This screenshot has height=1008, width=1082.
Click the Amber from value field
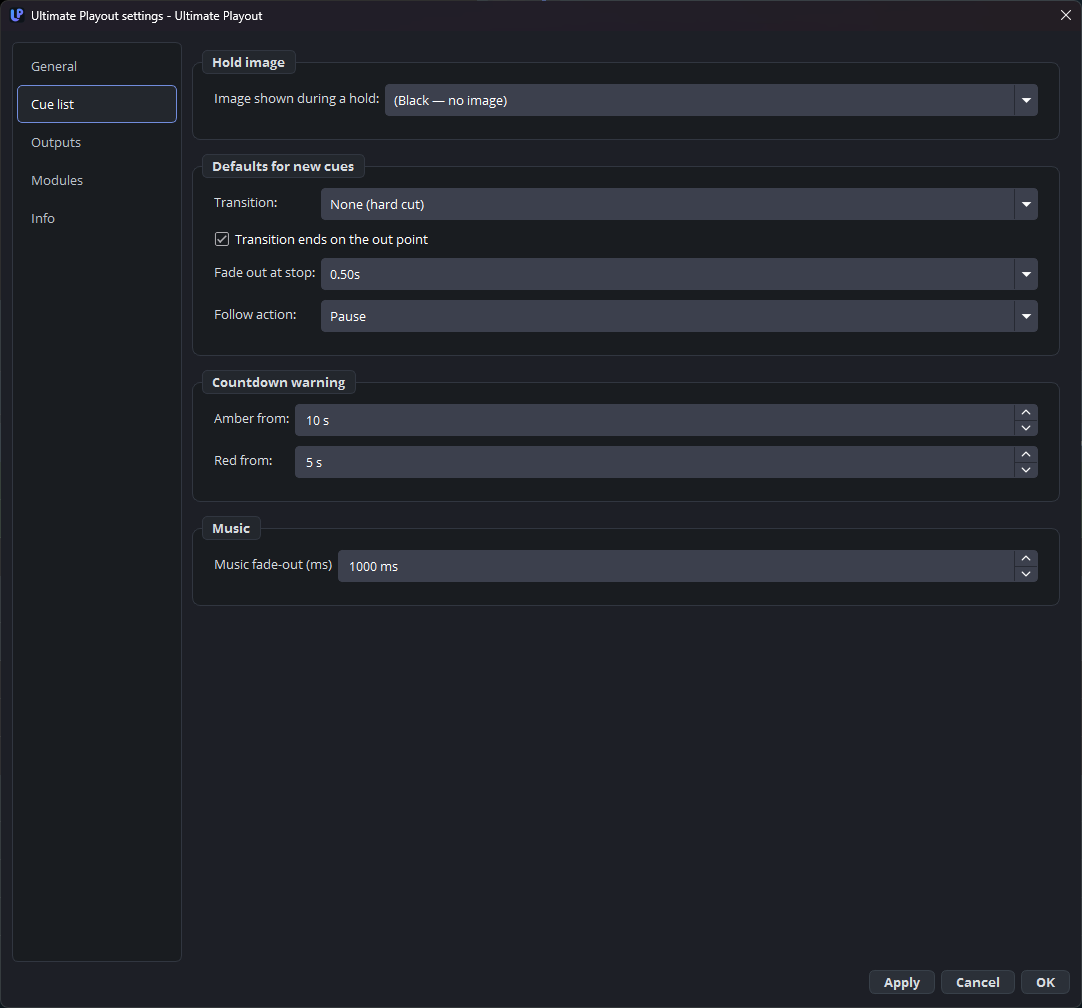[654, 420]
